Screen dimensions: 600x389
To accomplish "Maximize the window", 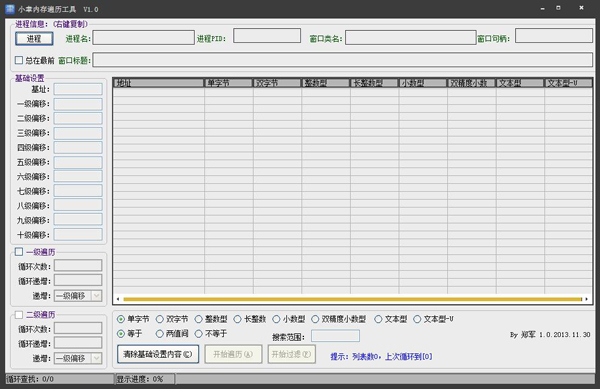I will coord(558,8).
